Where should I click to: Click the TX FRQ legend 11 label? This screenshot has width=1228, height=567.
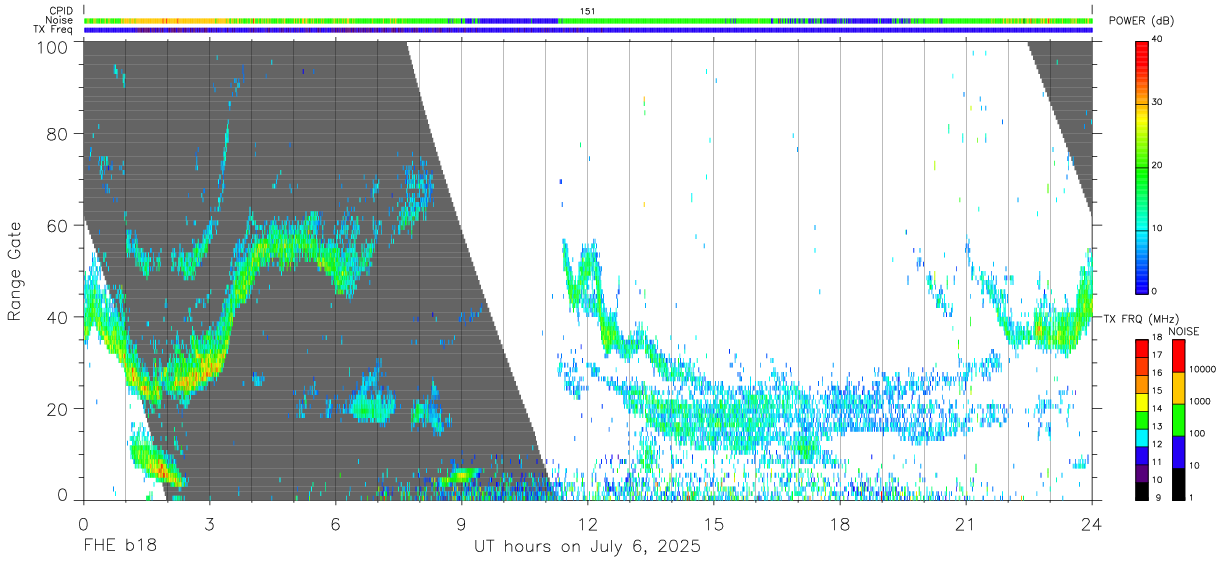[1156, 463]
